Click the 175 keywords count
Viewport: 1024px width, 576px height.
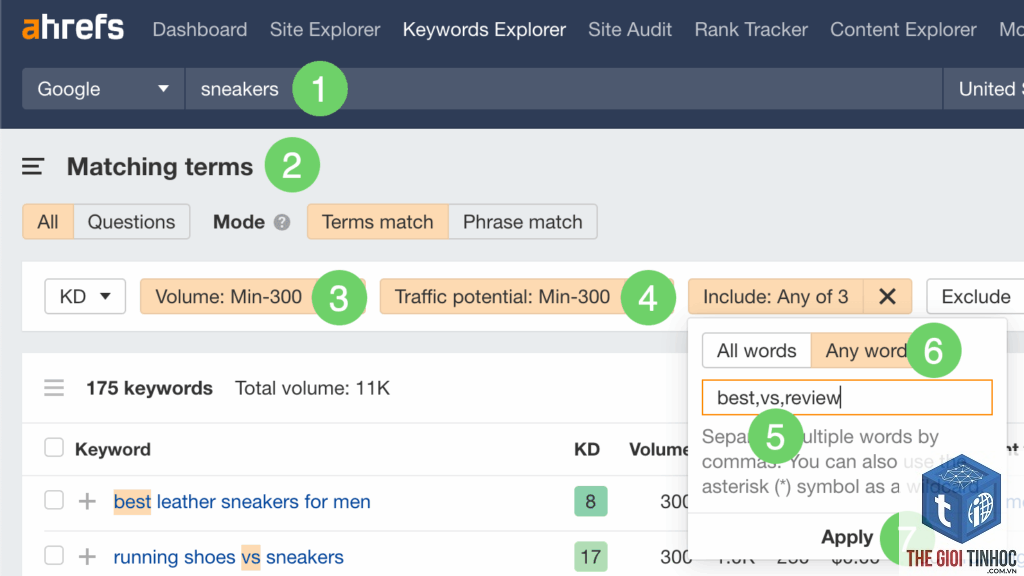coord(150,388)
